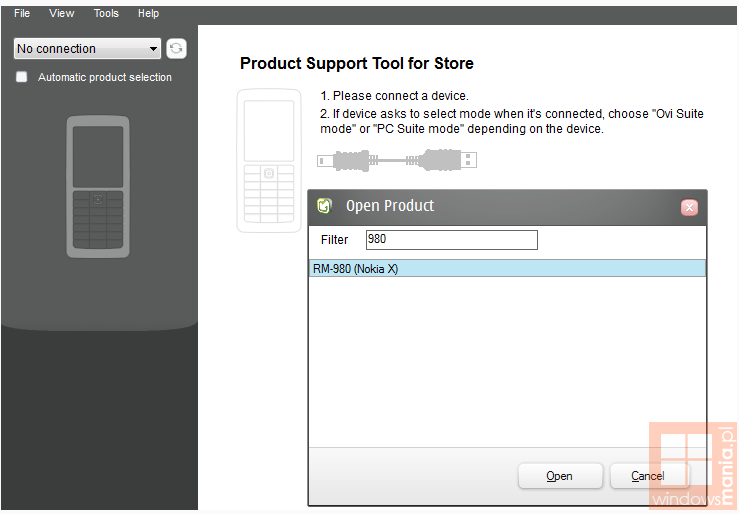The height and width of the screenshot is (514, 739).
Task: Click the Filter text field
Action: pos(452,240)
